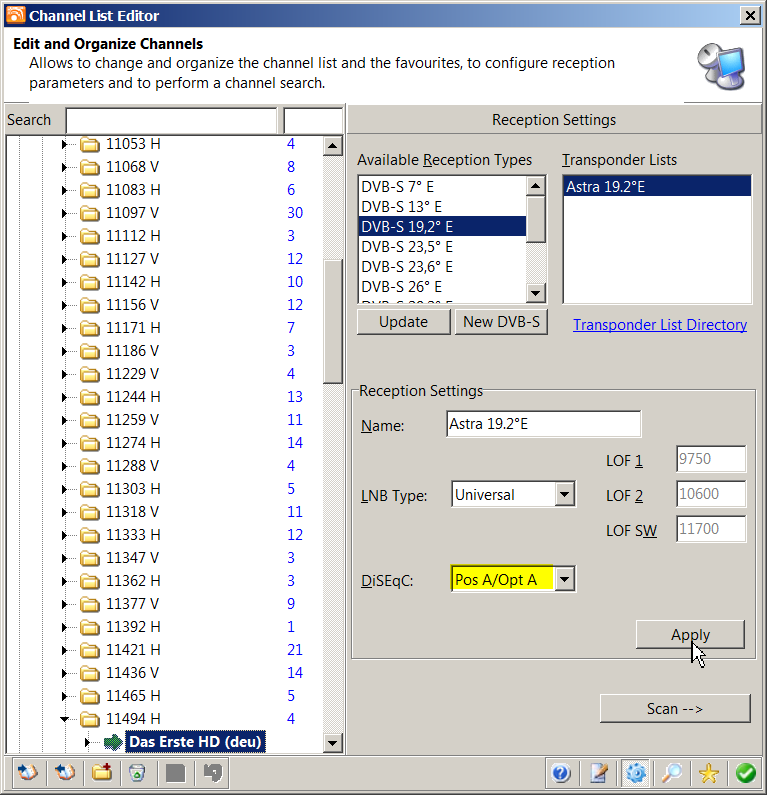767x795 pixels.
Task: Open favourites with the yellow star icon
Action: point(709,772)
